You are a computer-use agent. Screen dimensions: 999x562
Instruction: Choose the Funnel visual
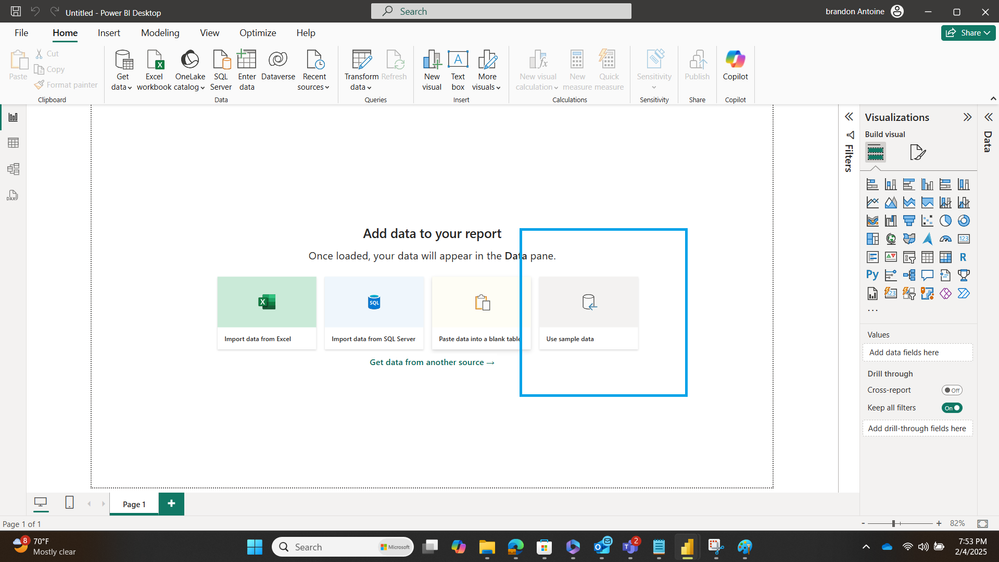coord(909,221)
